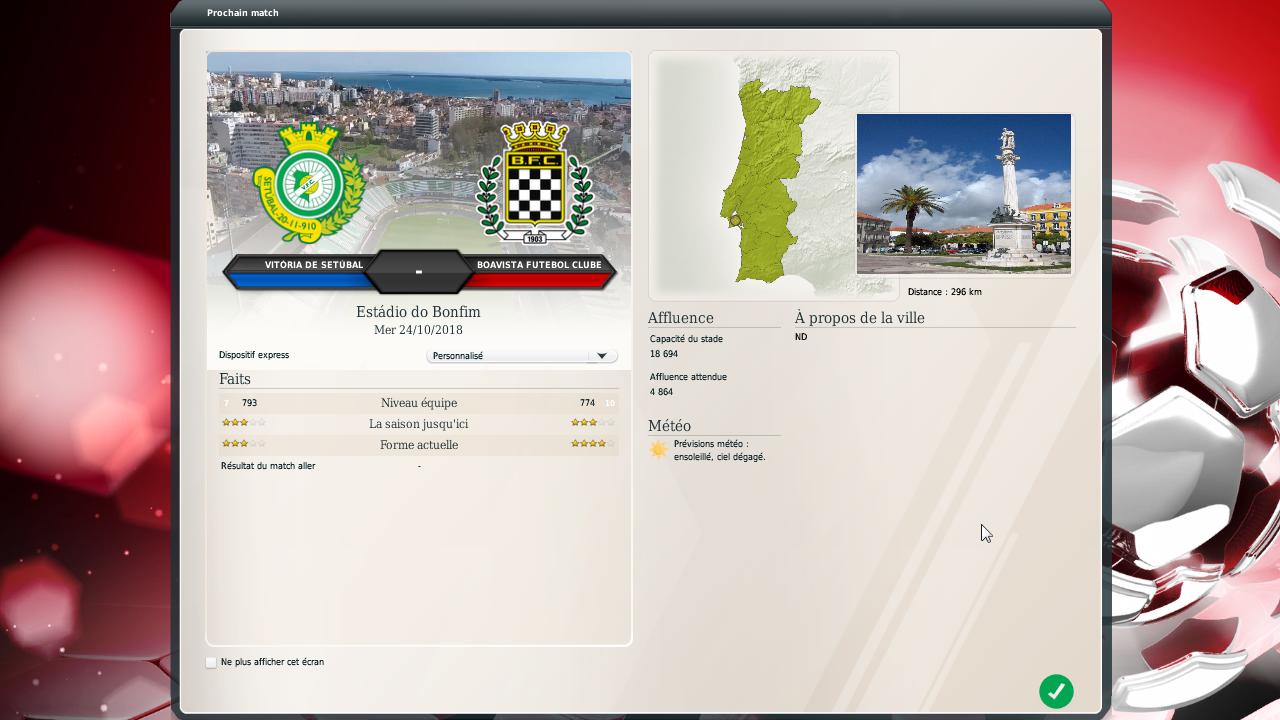Click the 'La saison jusqu'ici' row label
This screenshot has height=720, width=1280.
419,424
